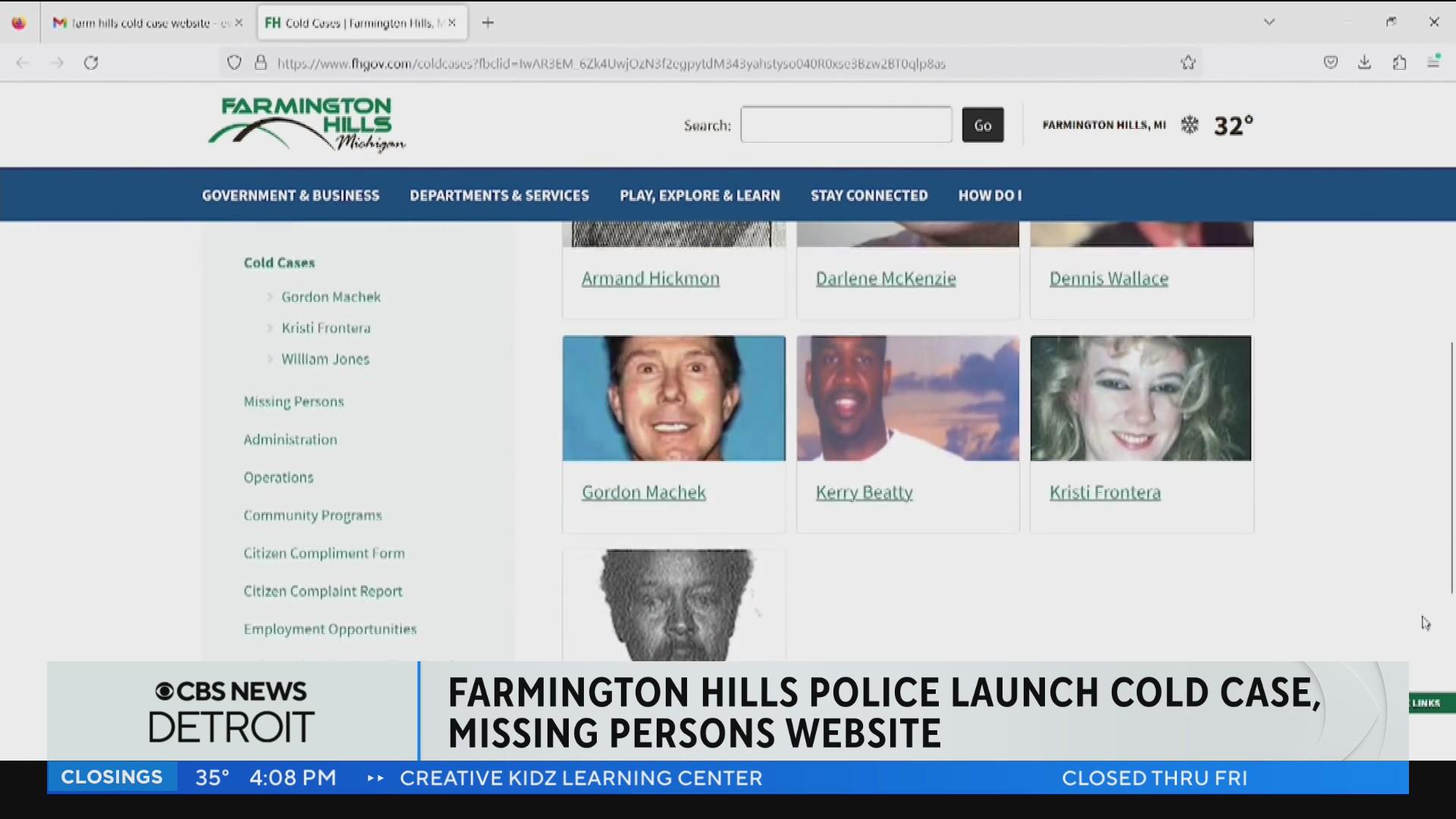Open the Kerry Beatty cold case link

pyautogui.click(x=864, y=491)
